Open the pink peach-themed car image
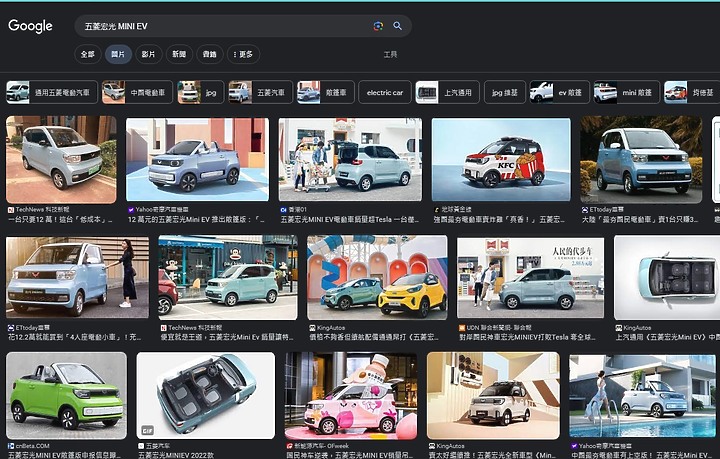The width and height of the screenshot is (720, 459). point(351,396)
